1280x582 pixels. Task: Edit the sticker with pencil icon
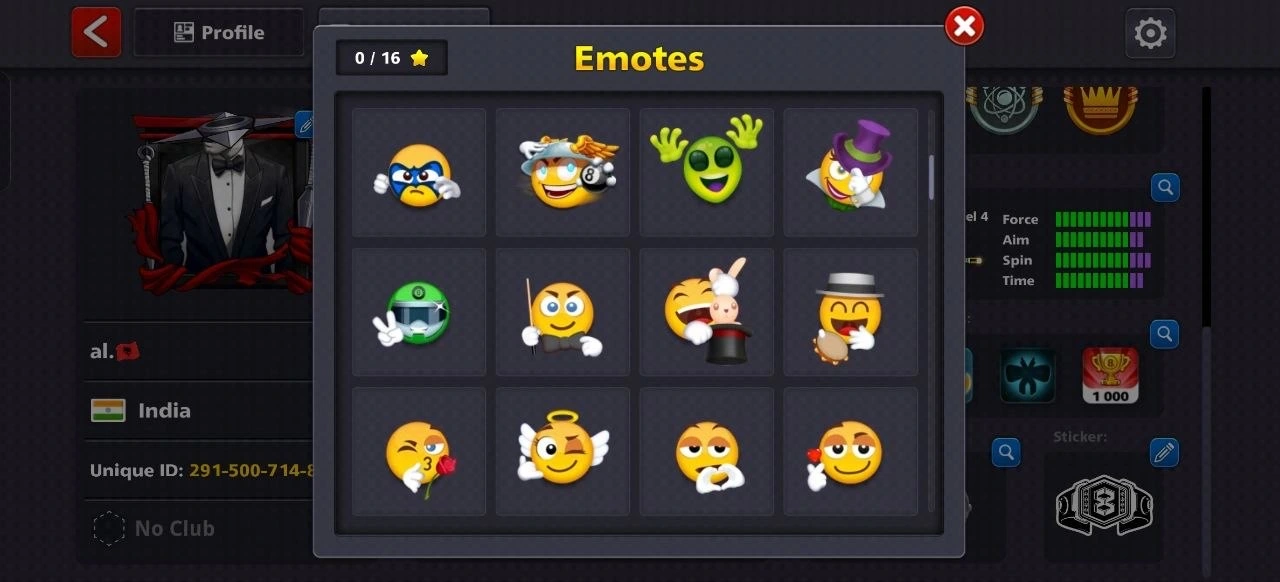[x=1164, y=452]
